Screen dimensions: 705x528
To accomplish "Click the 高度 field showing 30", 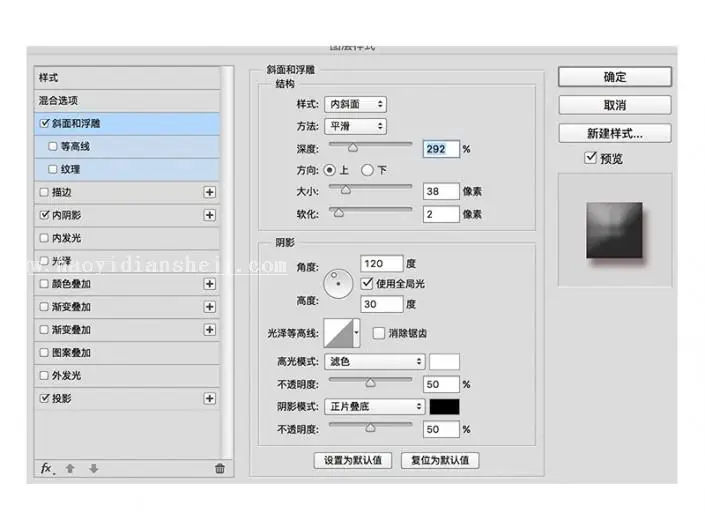I will [x=382, y=304].
